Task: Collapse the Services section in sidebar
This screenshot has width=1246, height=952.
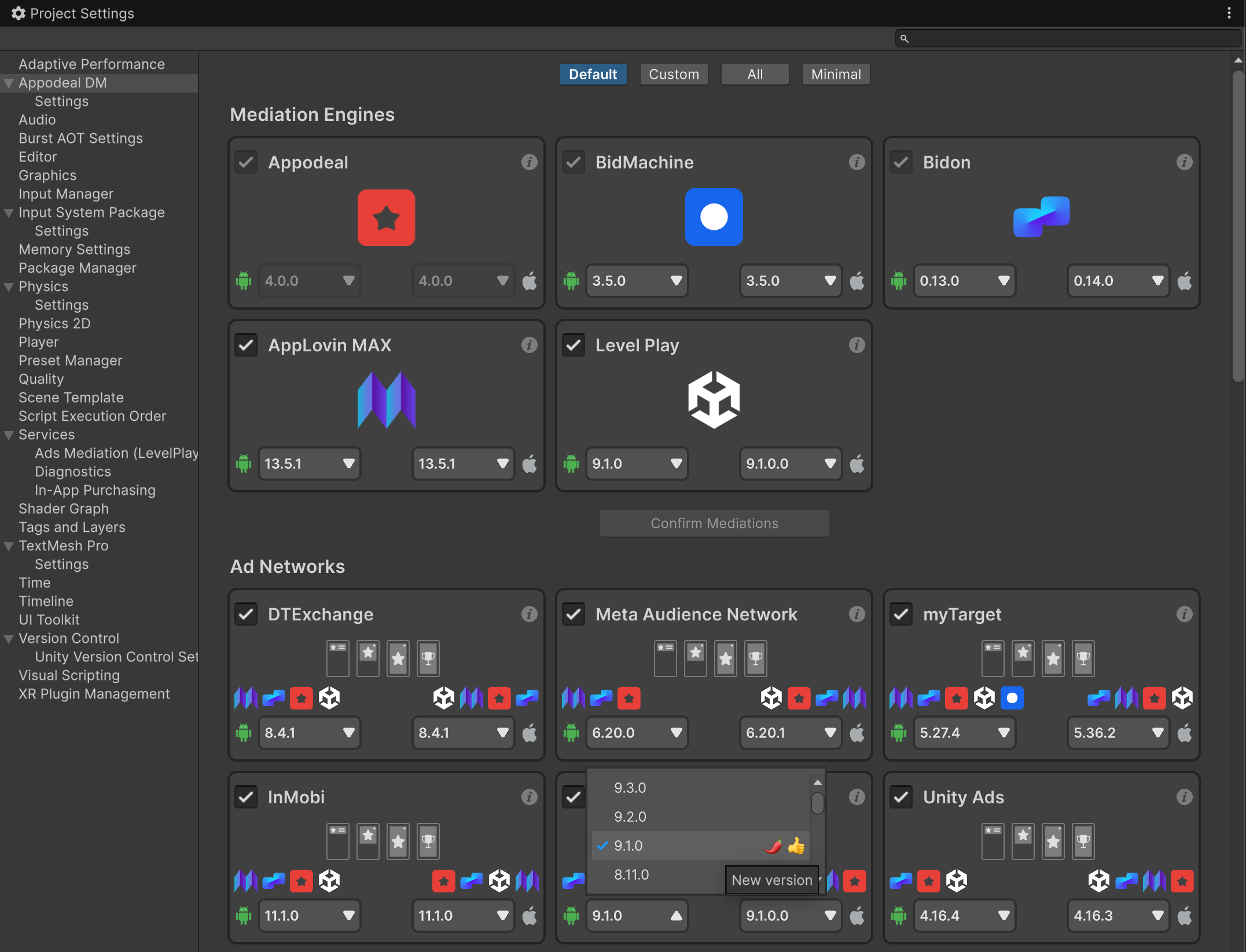Action: tap(9, 435)
